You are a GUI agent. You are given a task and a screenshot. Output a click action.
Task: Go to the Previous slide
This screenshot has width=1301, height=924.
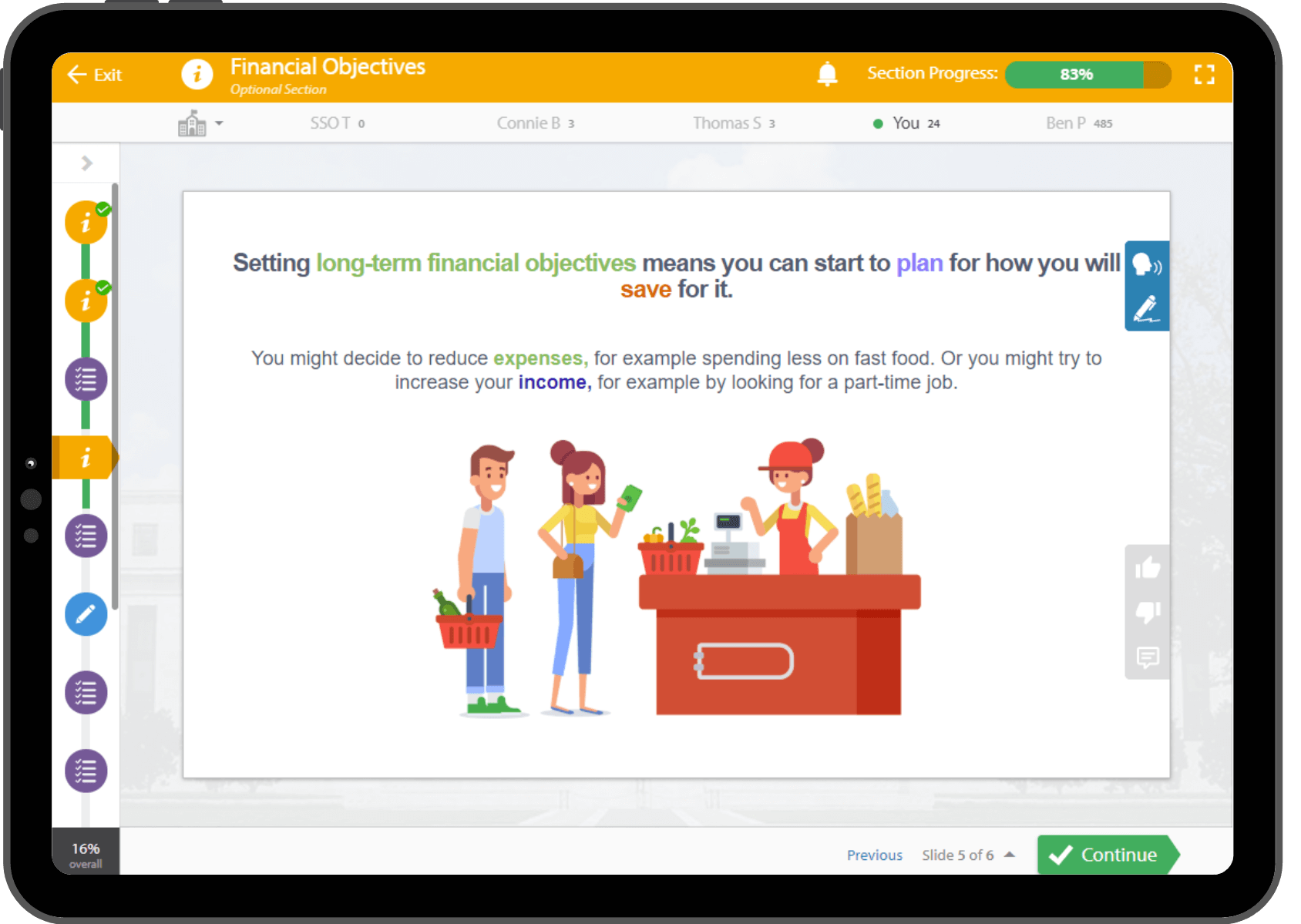[x=874, y=855]
